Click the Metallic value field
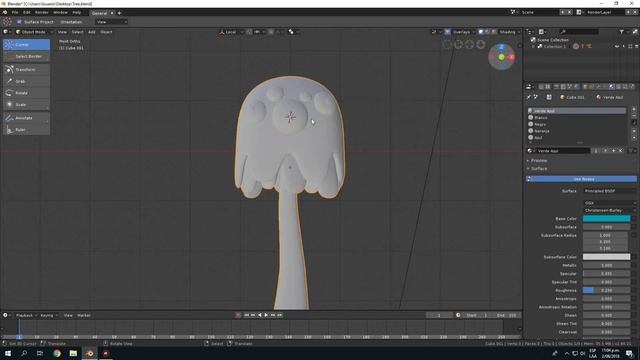The width and height of the screenshot is (640, 360). coord(607,266)
